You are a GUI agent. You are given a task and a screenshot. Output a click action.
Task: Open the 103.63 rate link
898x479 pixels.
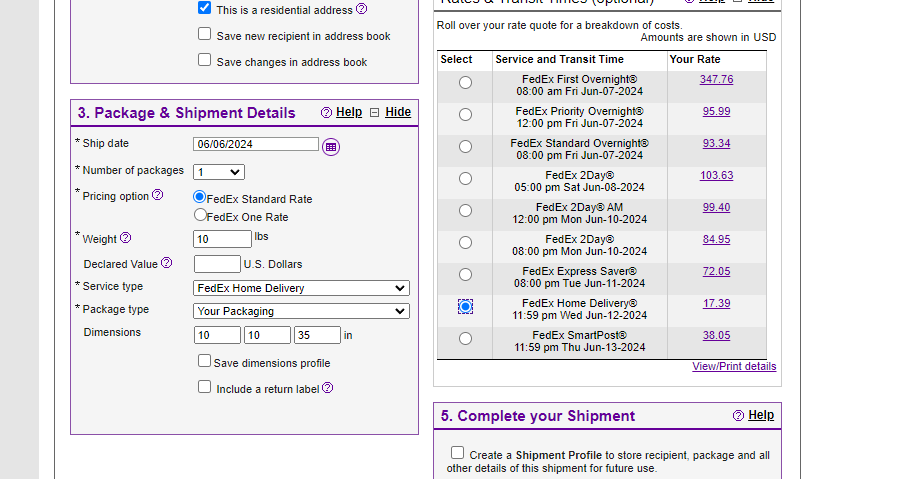[x=716, y=175]
